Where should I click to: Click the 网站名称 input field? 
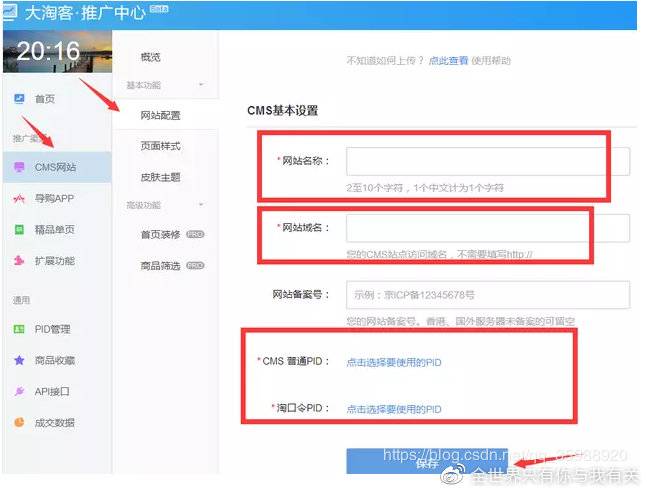coord(487,162)
